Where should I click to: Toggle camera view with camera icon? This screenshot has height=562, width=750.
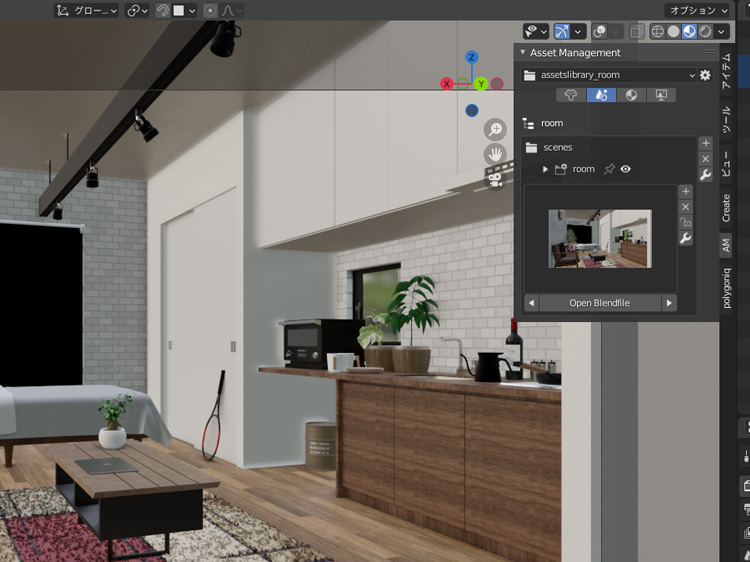[x=495, y=179]
